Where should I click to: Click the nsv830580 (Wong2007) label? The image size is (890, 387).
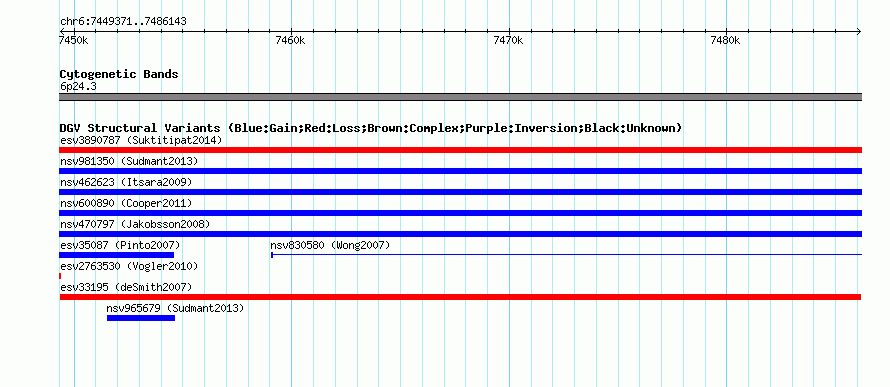tap(330, 245)
